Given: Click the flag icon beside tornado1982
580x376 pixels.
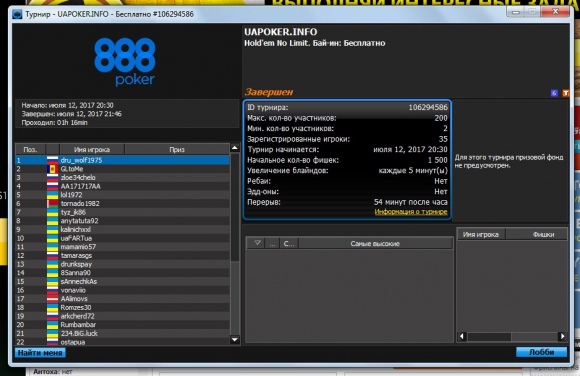Looking at the screenshot, I should (53, 203).
